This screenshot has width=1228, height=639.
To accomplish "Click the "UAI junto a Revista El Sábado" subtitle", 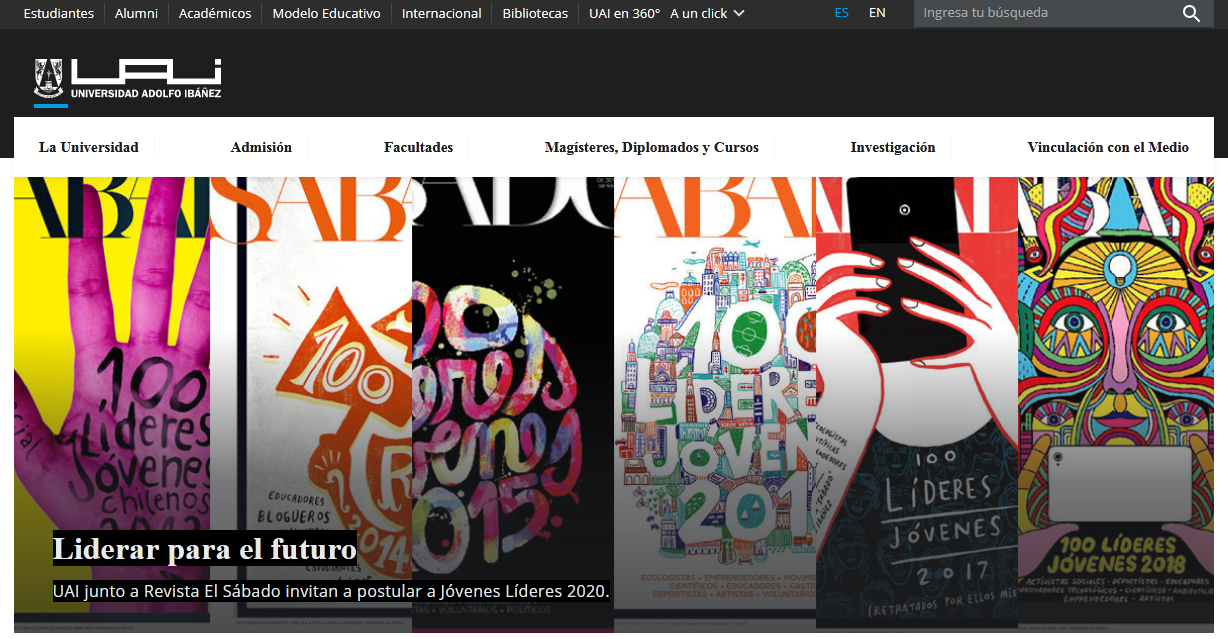I will click(x=331, y=591).
